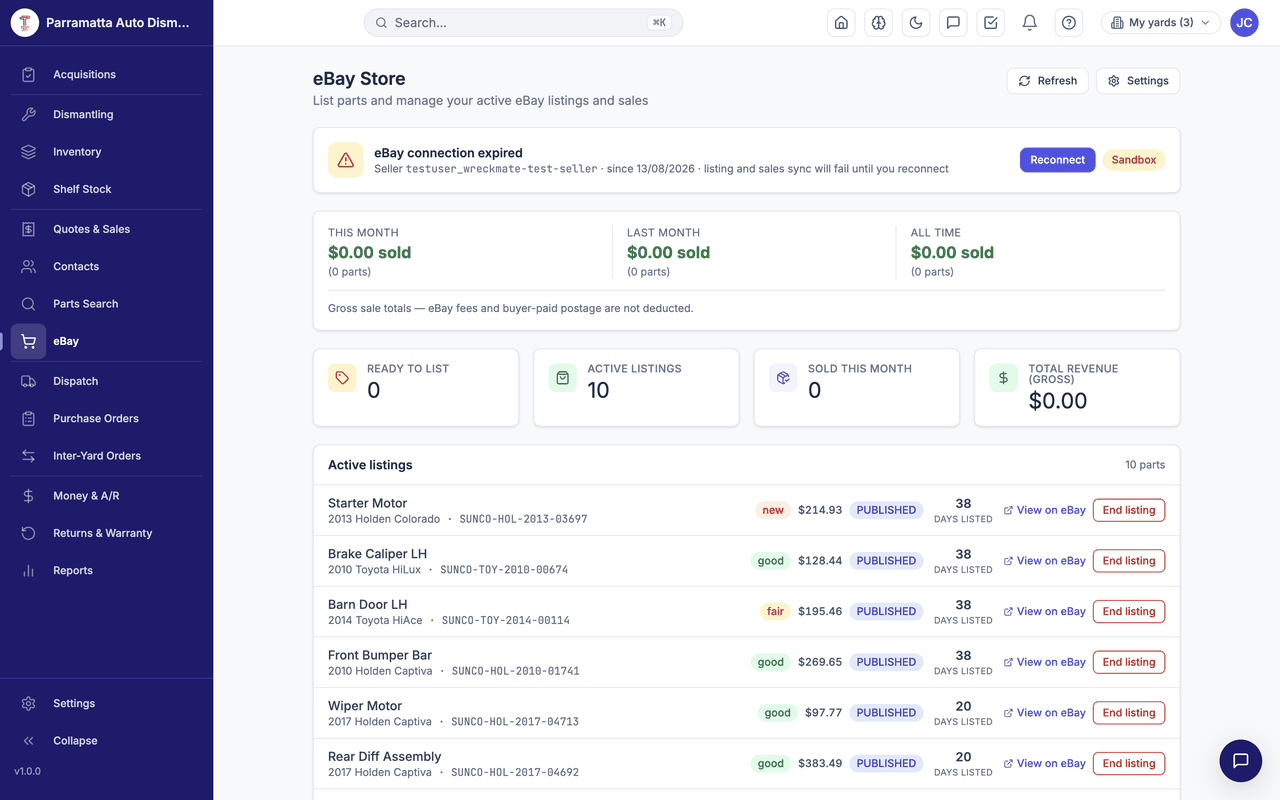Toggle dark mode with the moon icon
The image size is (1280, 800).
point(916,23)
